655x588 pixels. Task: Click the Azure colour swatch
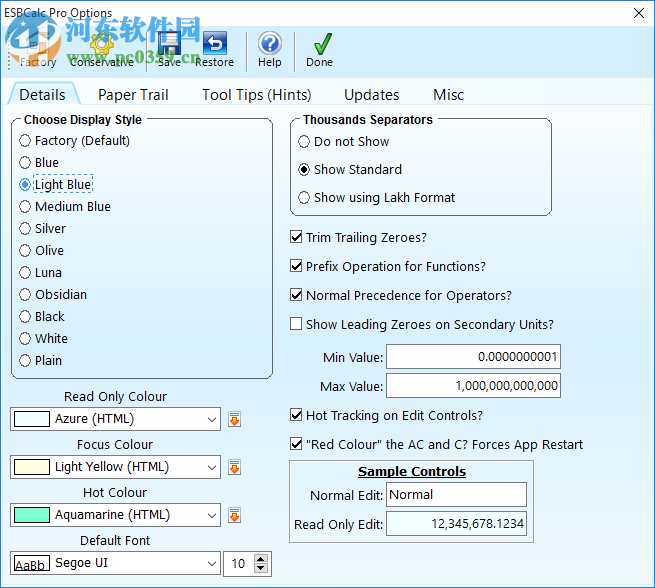click(32, 419)
